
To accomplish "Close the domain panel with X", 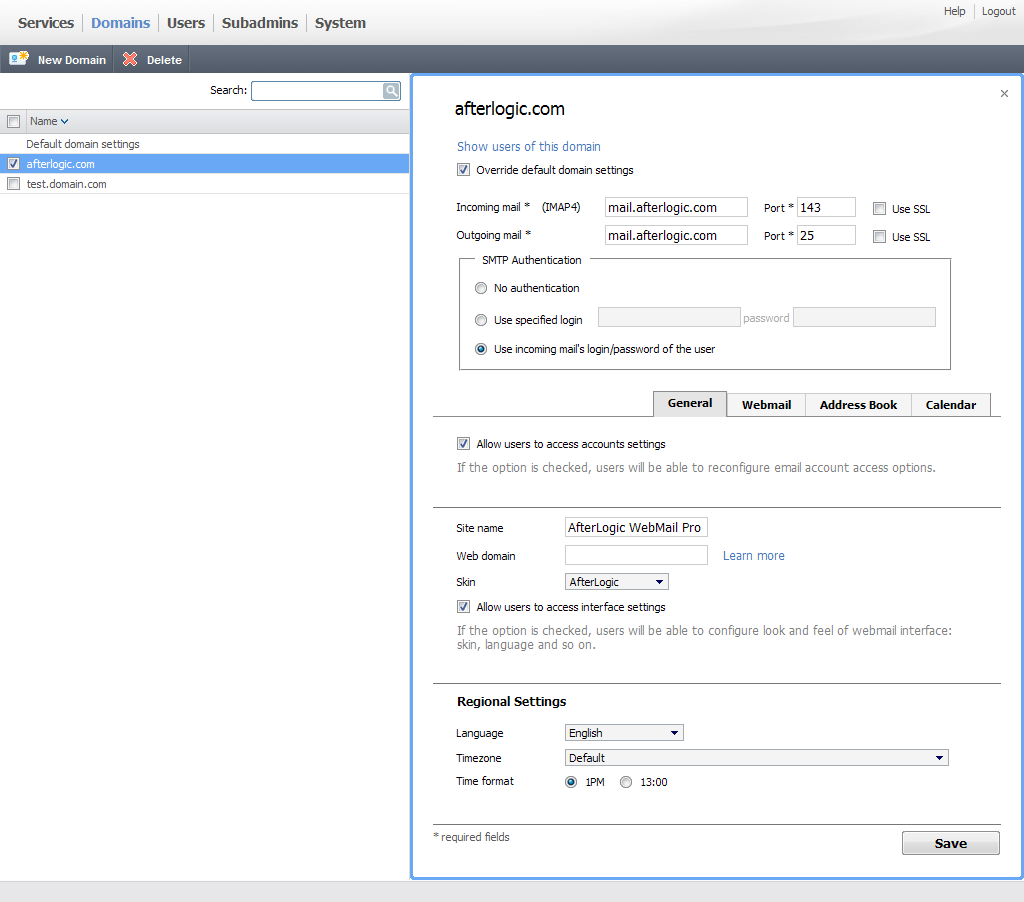I will pos(1004,94).
